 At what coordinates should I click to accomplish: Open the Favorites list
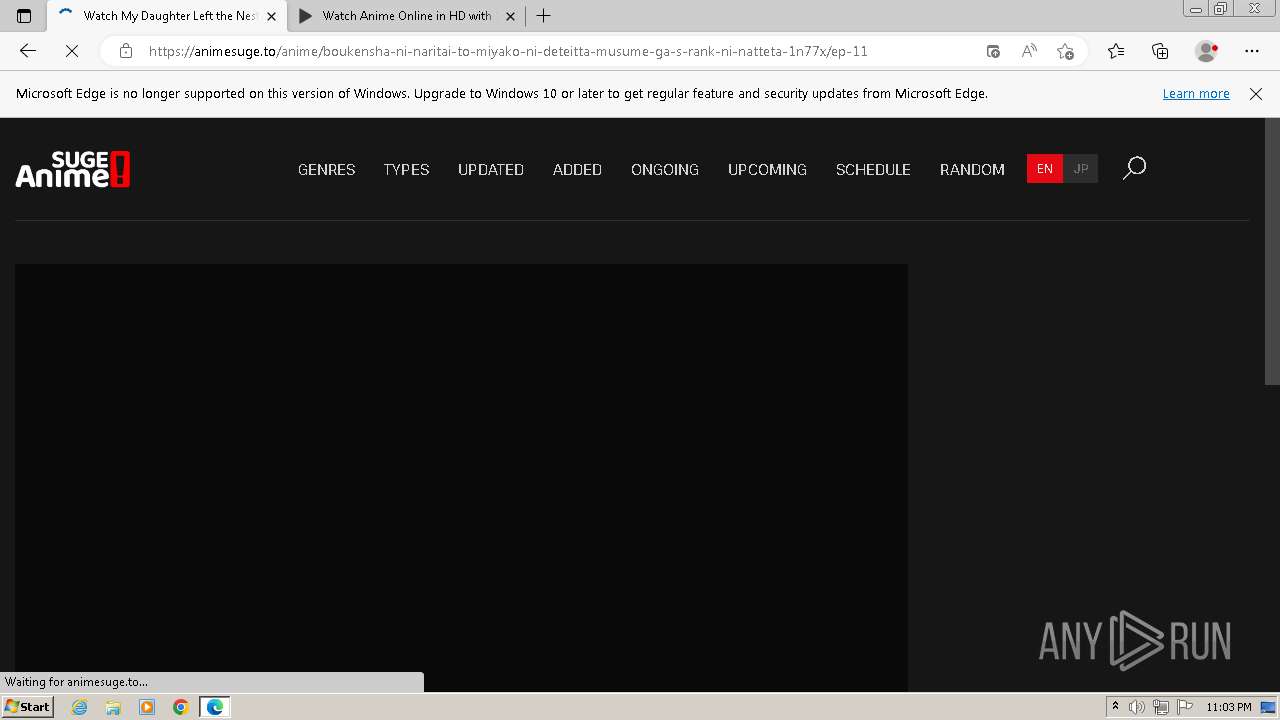point(1116,51)
